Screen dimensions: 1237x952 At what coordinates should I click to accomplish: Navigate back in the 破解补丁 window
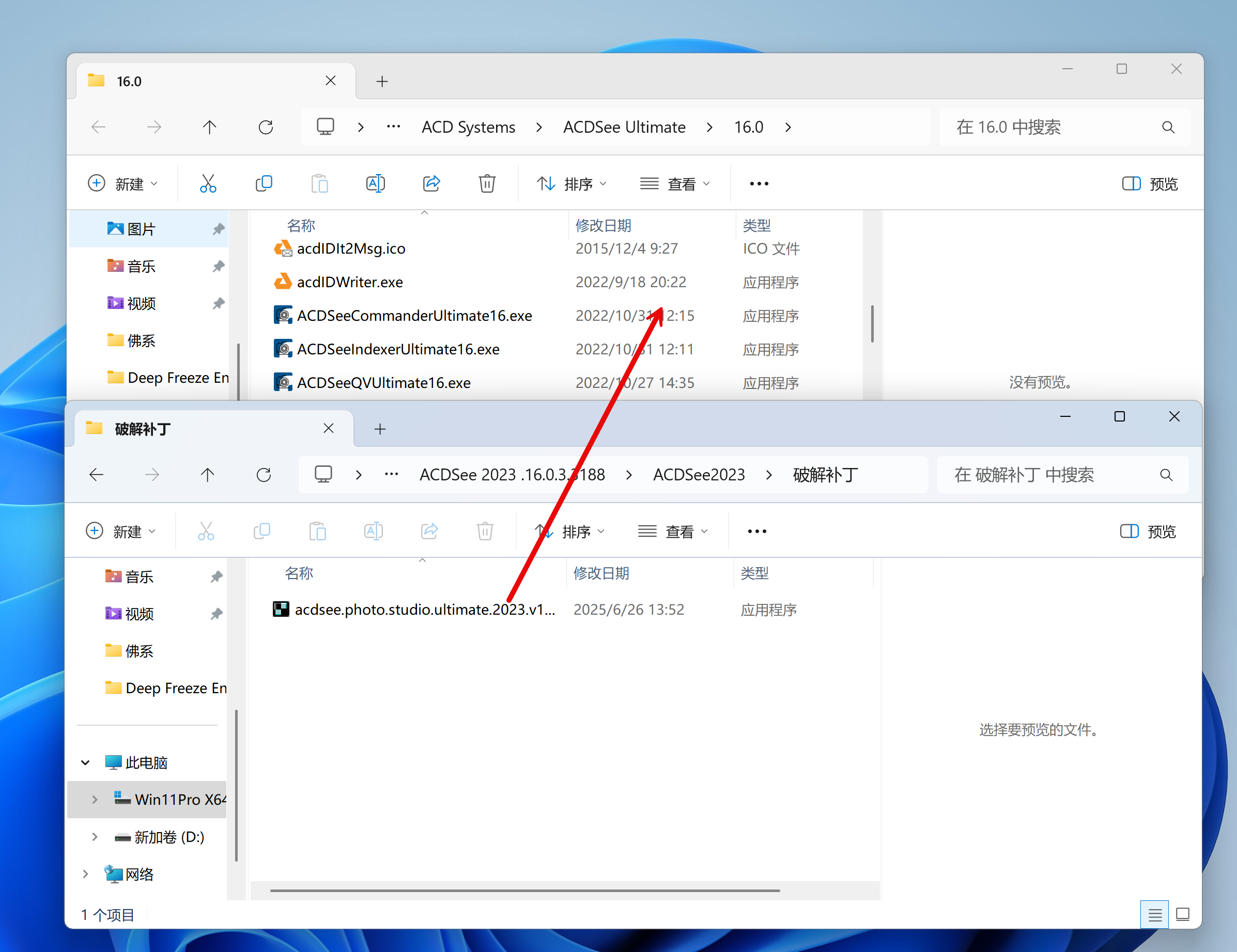[97, 475]
